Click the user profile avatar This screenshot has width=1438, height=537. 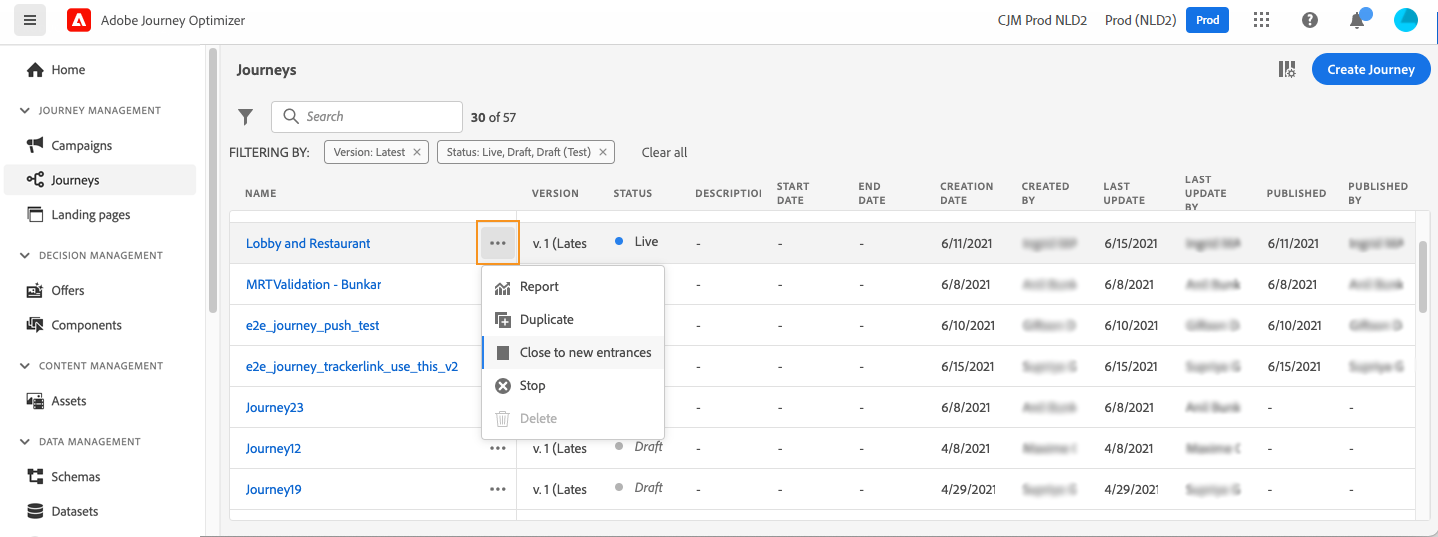1405,20
